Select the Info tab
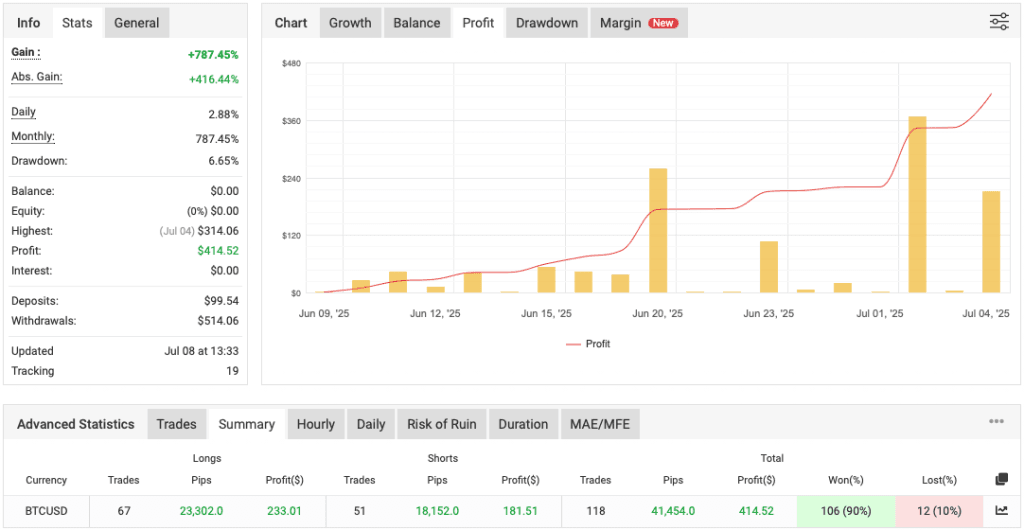The width and height of the screenshot is (1024, 530). pos(29,23)
